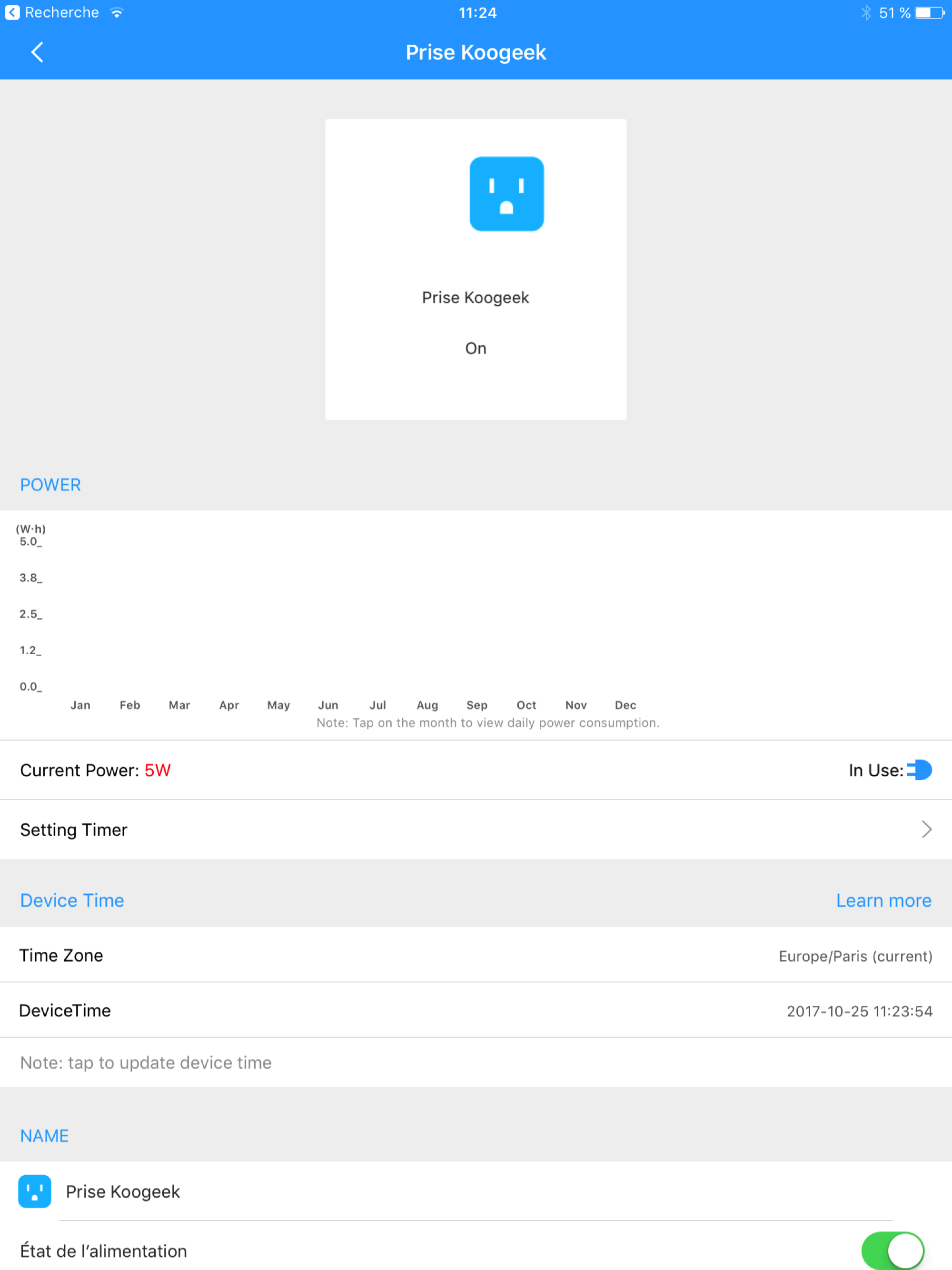Select Jun month on power chart
The image size is (952, 1270).
click(328, 705)
